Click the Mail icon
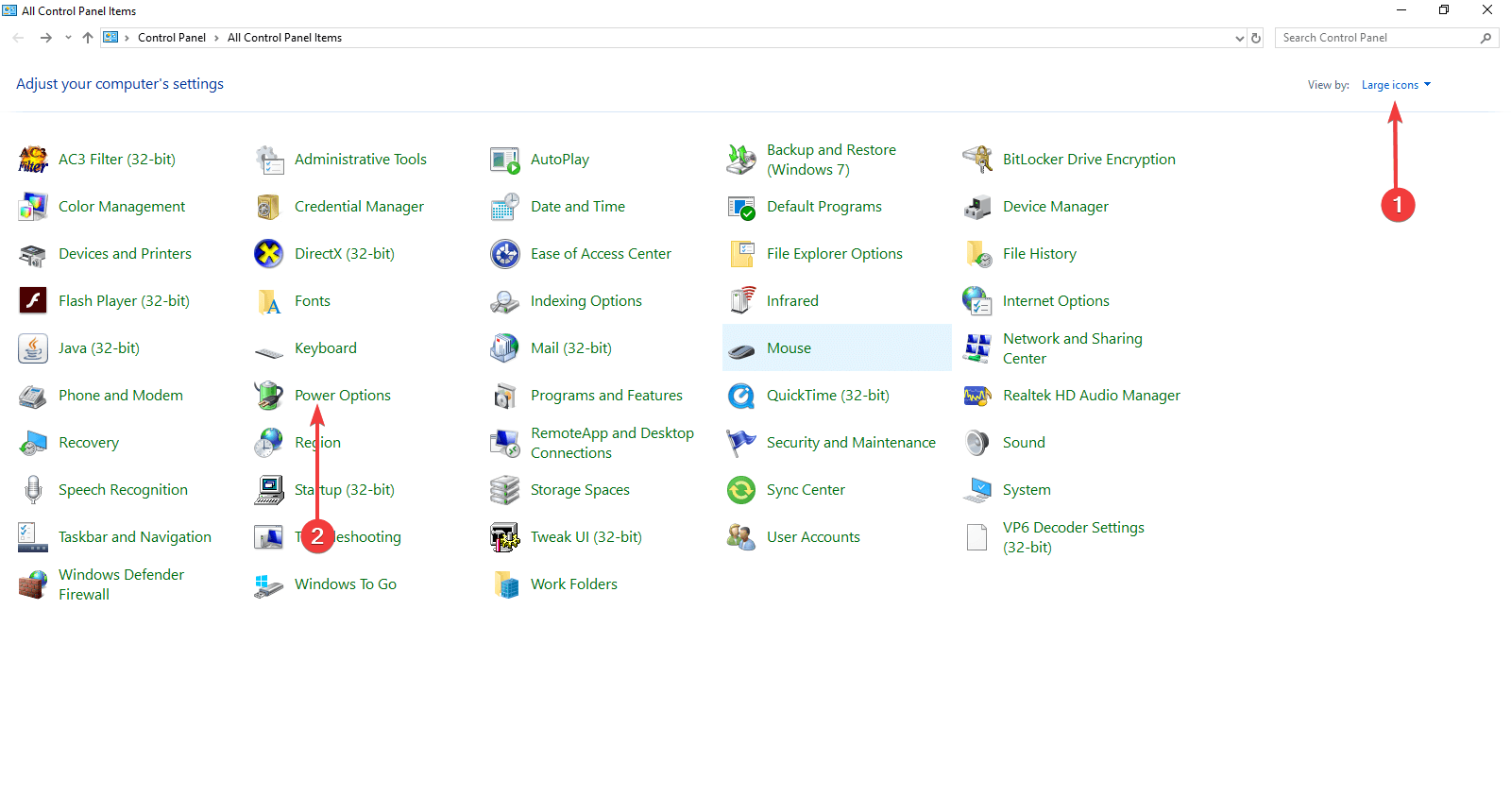This screenshot has width=1511, height=812. [x=505, y=348]
